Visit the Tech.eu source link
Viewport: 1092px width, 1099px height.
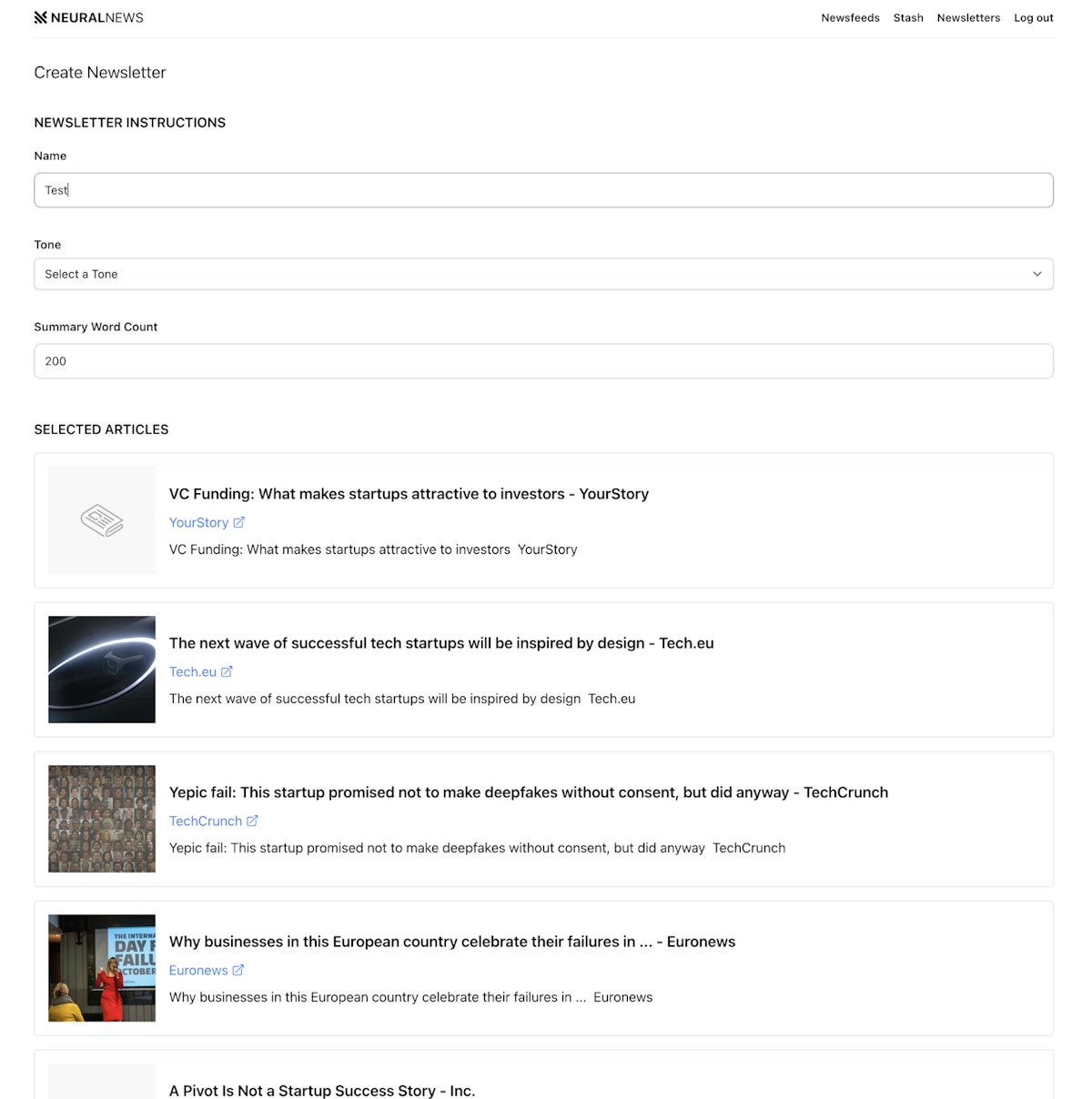point(193,671)
